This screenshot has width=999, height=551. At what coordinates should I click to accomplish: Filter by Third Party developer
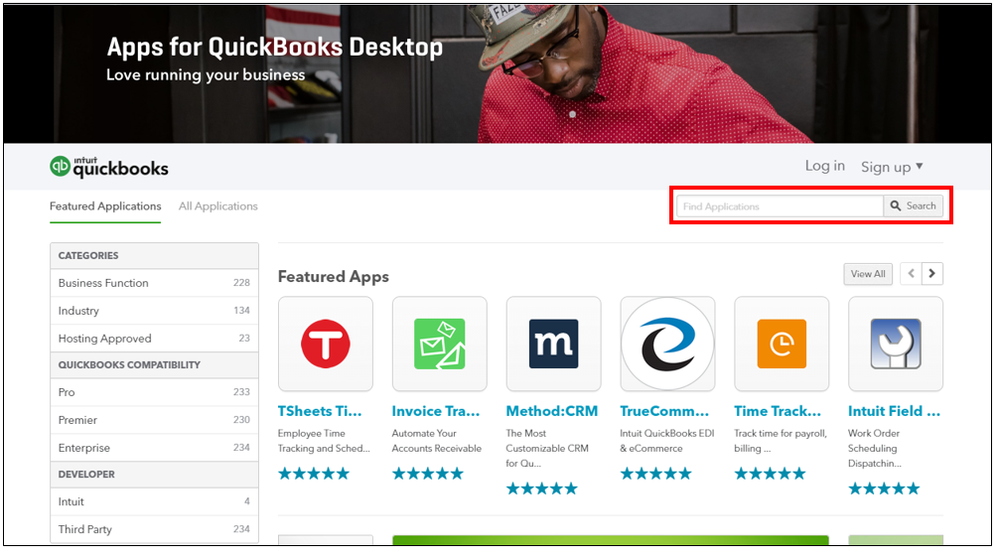tap(154, 529)
